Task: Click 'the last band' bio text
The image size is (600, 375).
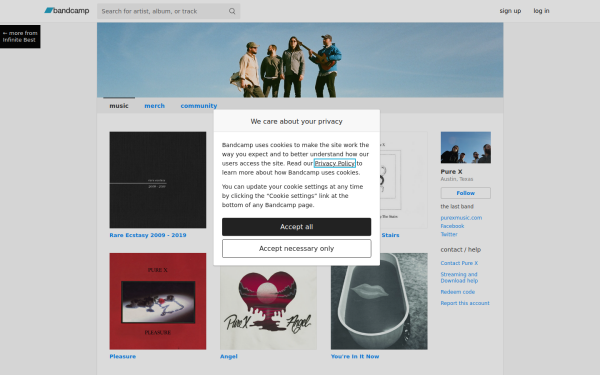Action: coord(457,206)
